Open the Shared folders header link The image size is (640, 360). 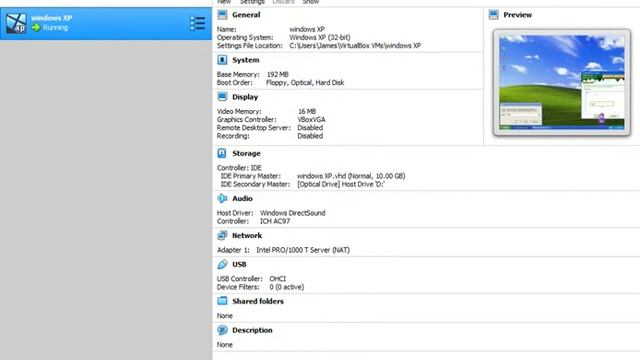[x=258, y=301]
